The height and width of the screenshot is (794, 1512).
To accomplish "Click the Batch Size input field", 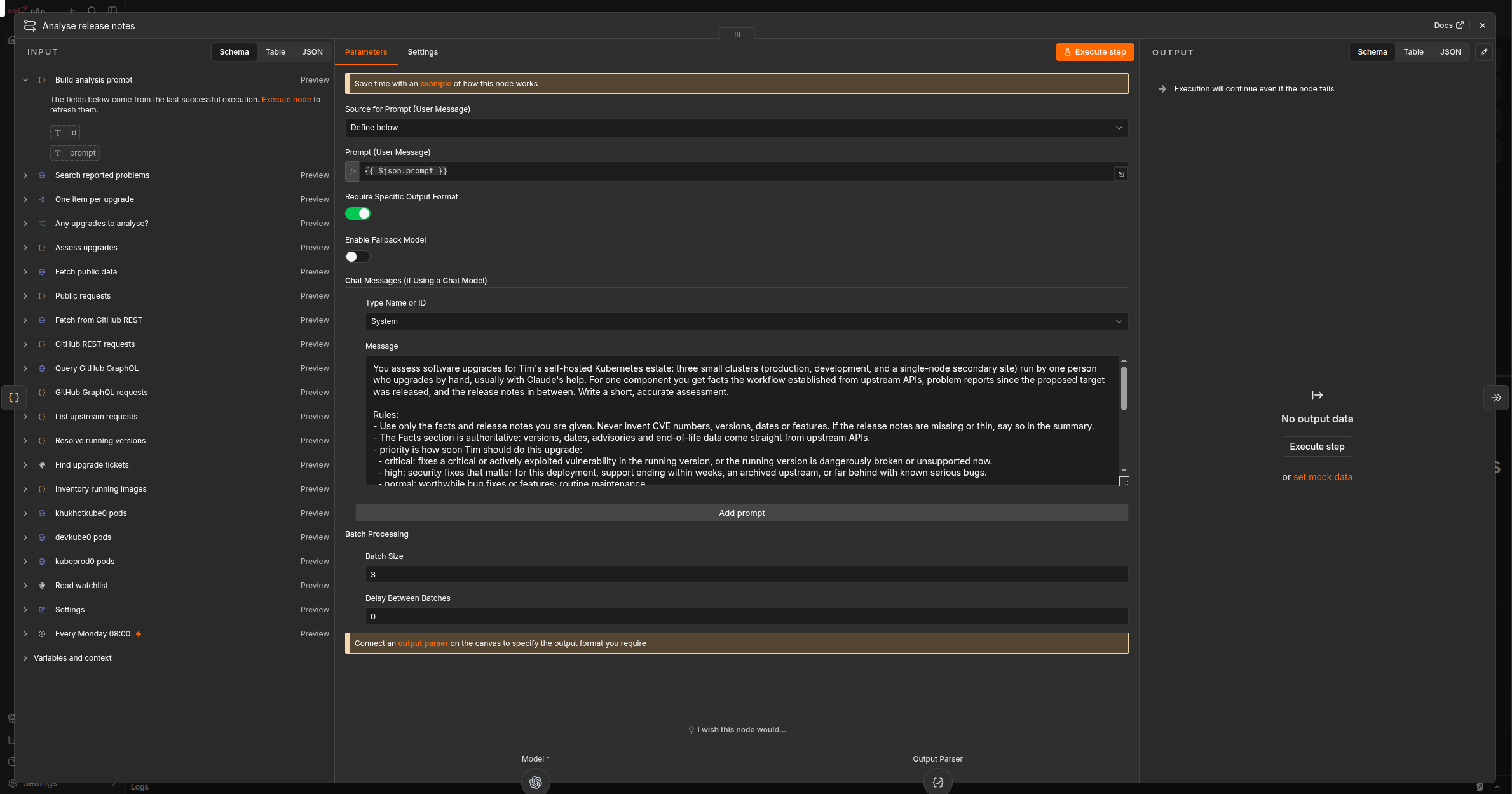I will (747, 575).
